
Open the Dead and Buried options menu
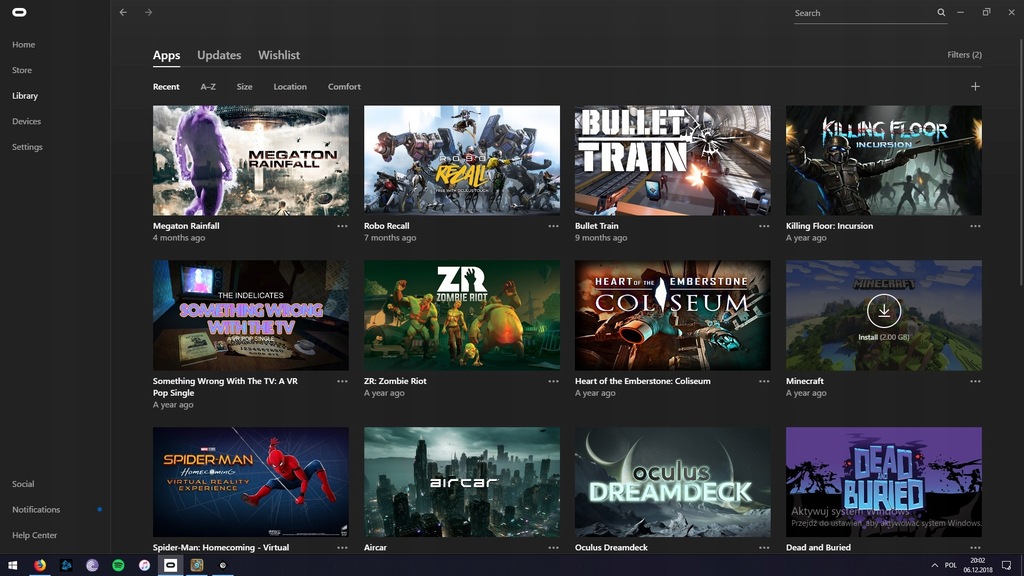tap(975, 548)
